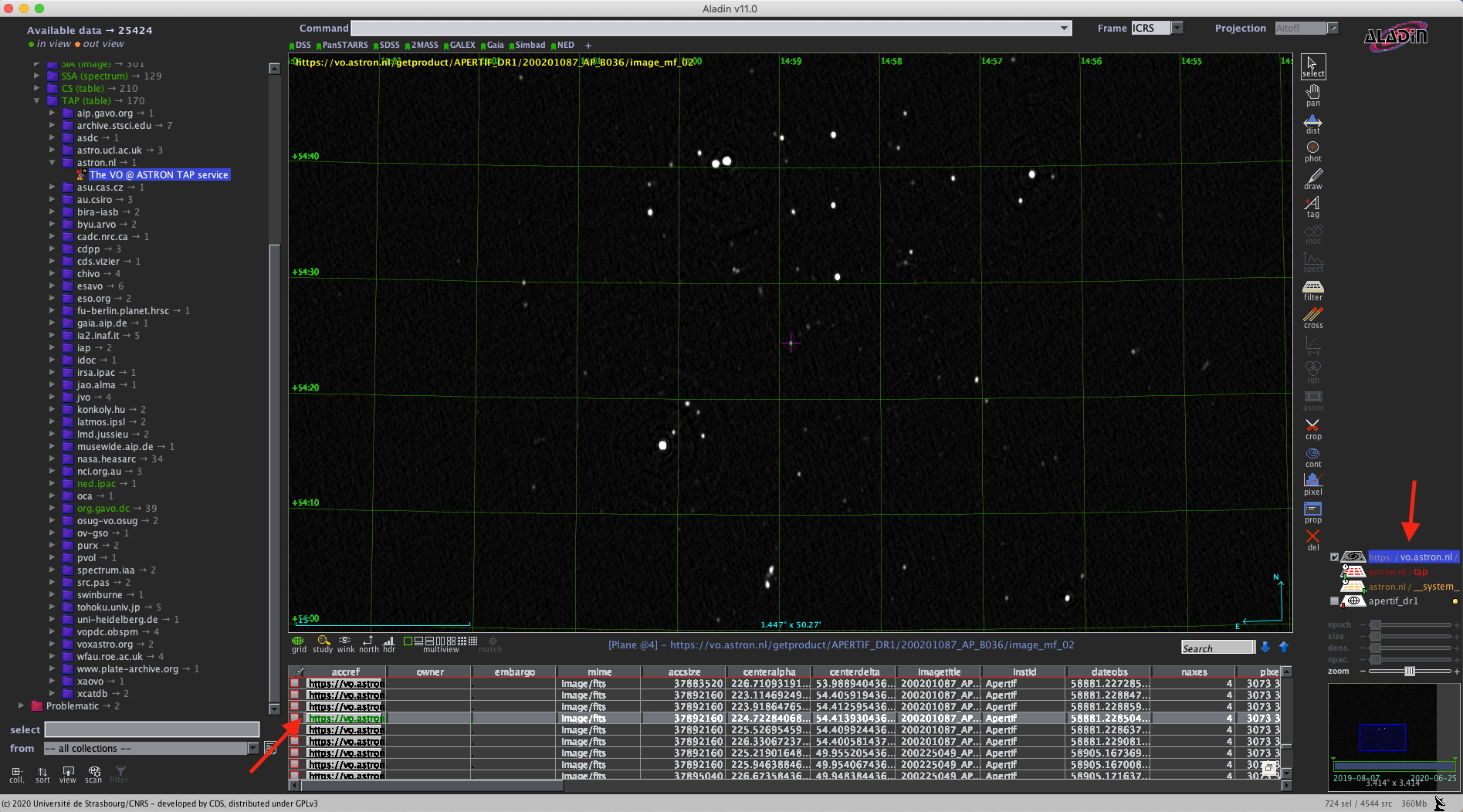Open the accref link in first table row
This screenshot has height=812, width=1463.
click(344, 683)
